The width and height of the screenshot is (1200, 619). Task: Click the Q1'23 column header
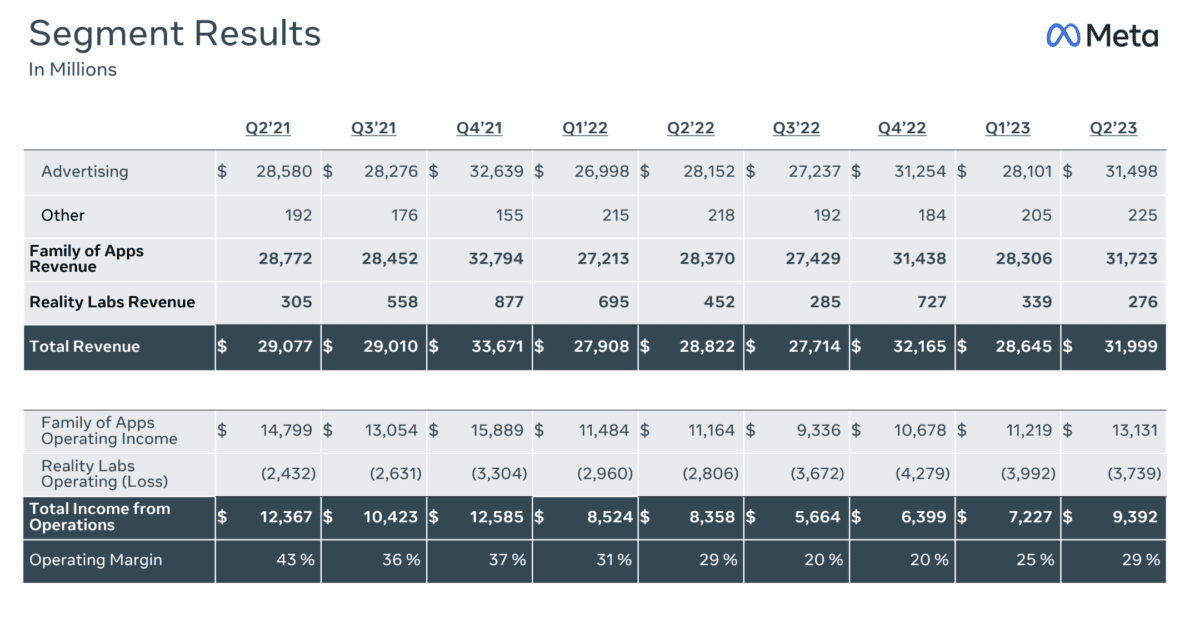pos(1007,128)
